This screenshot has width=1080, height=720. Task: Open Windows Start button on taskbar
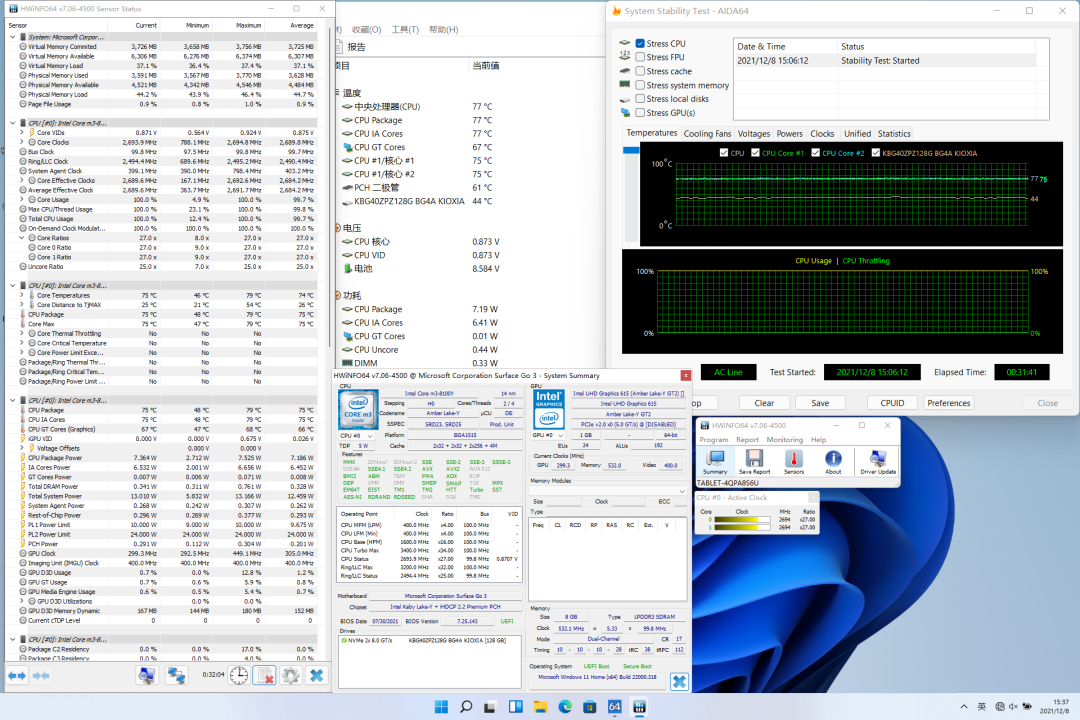tap(441, 708)
